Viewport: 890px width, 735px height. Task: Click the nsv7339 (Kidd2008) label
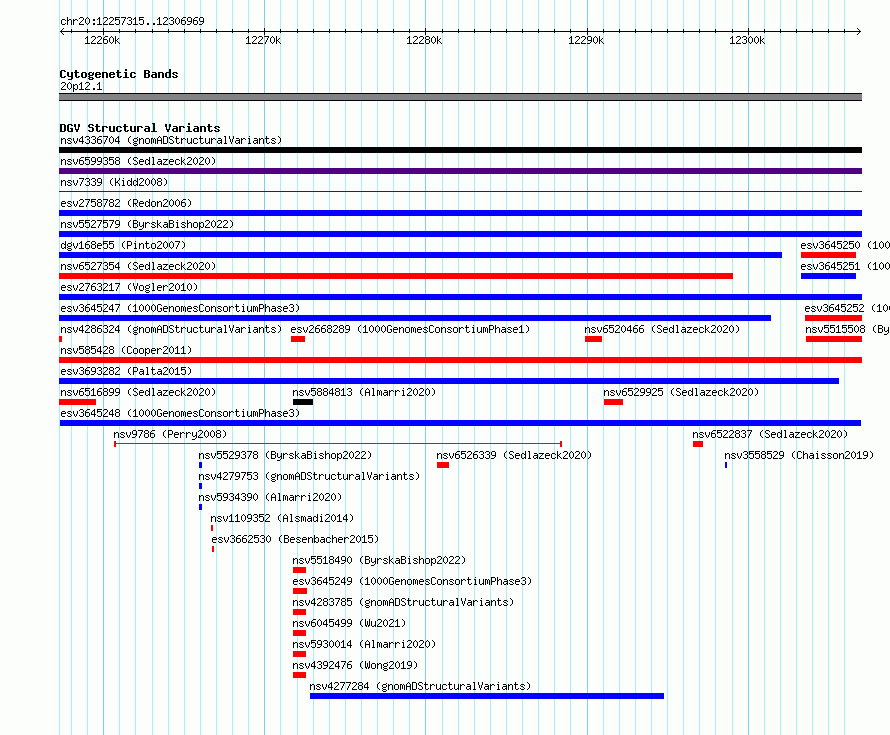tap(114, 182)
